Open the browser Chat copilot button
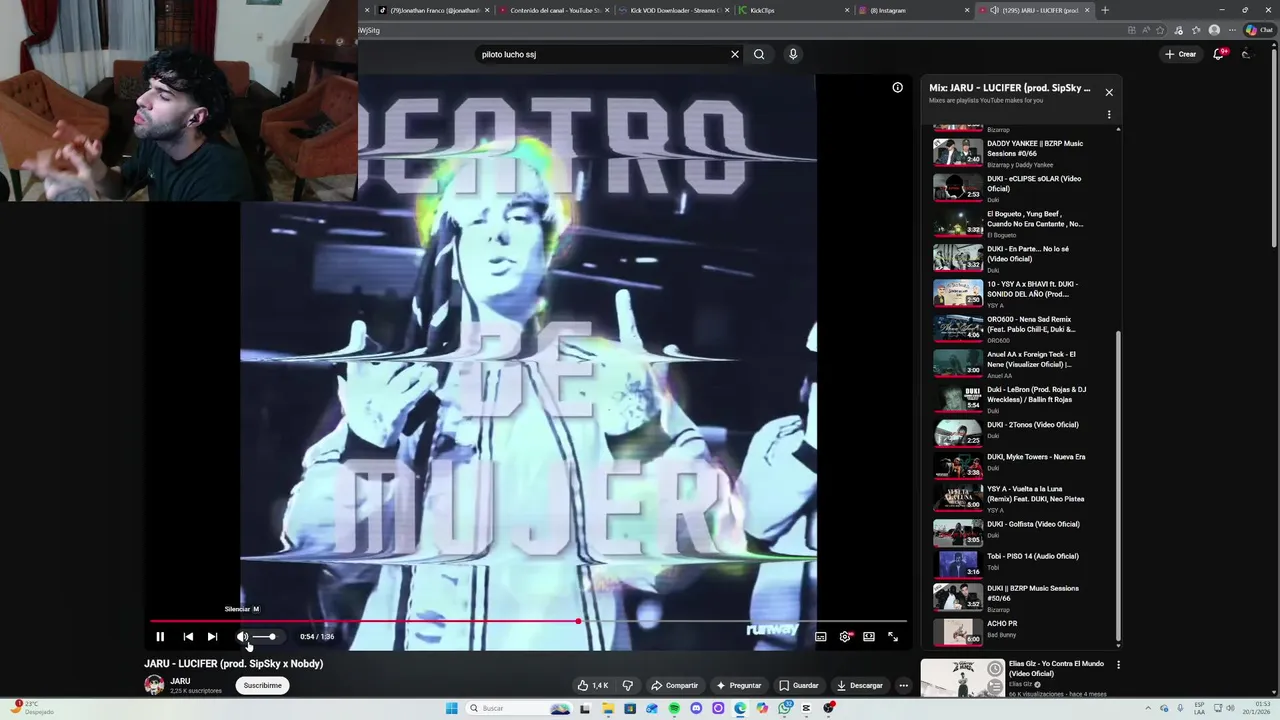 click(1258, 30)
